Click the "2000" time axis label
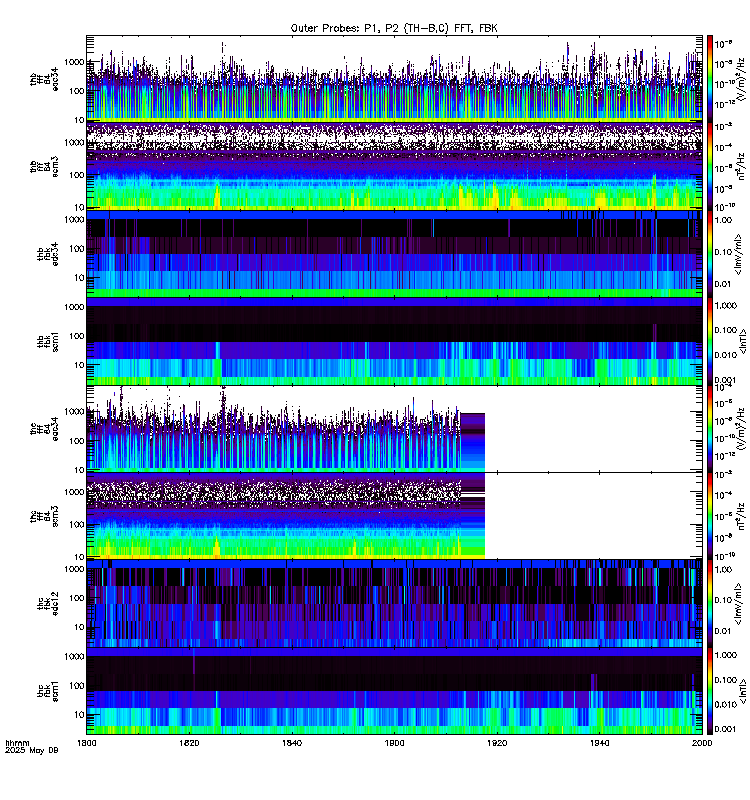 coord(702,743)
